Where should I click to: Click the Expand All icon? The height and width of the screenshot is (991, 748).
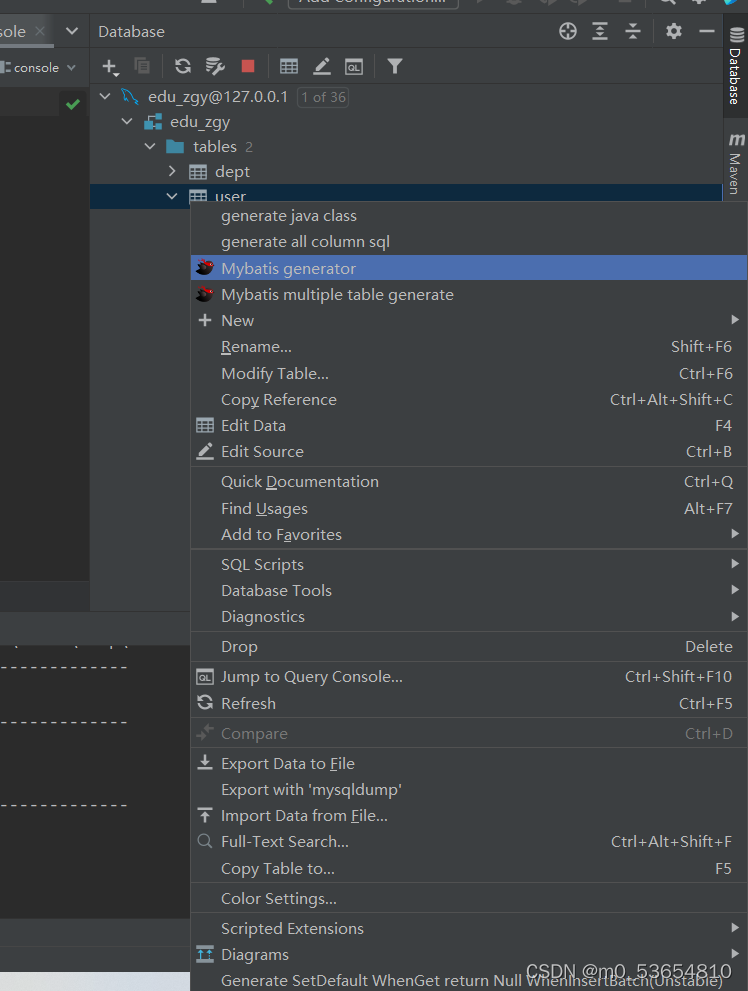[600, 31]
